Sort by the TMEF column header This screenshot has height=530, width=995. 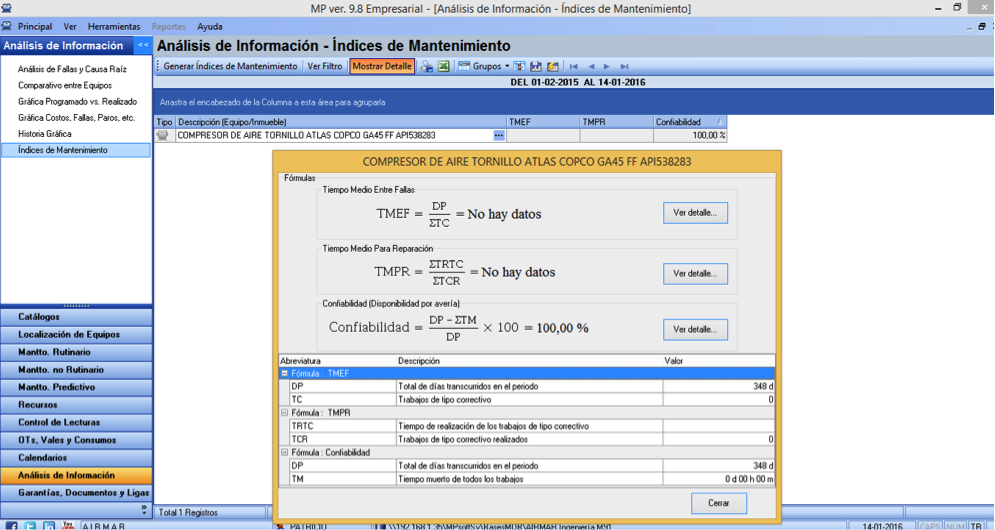pyautogui.click(x=543, y=122)
